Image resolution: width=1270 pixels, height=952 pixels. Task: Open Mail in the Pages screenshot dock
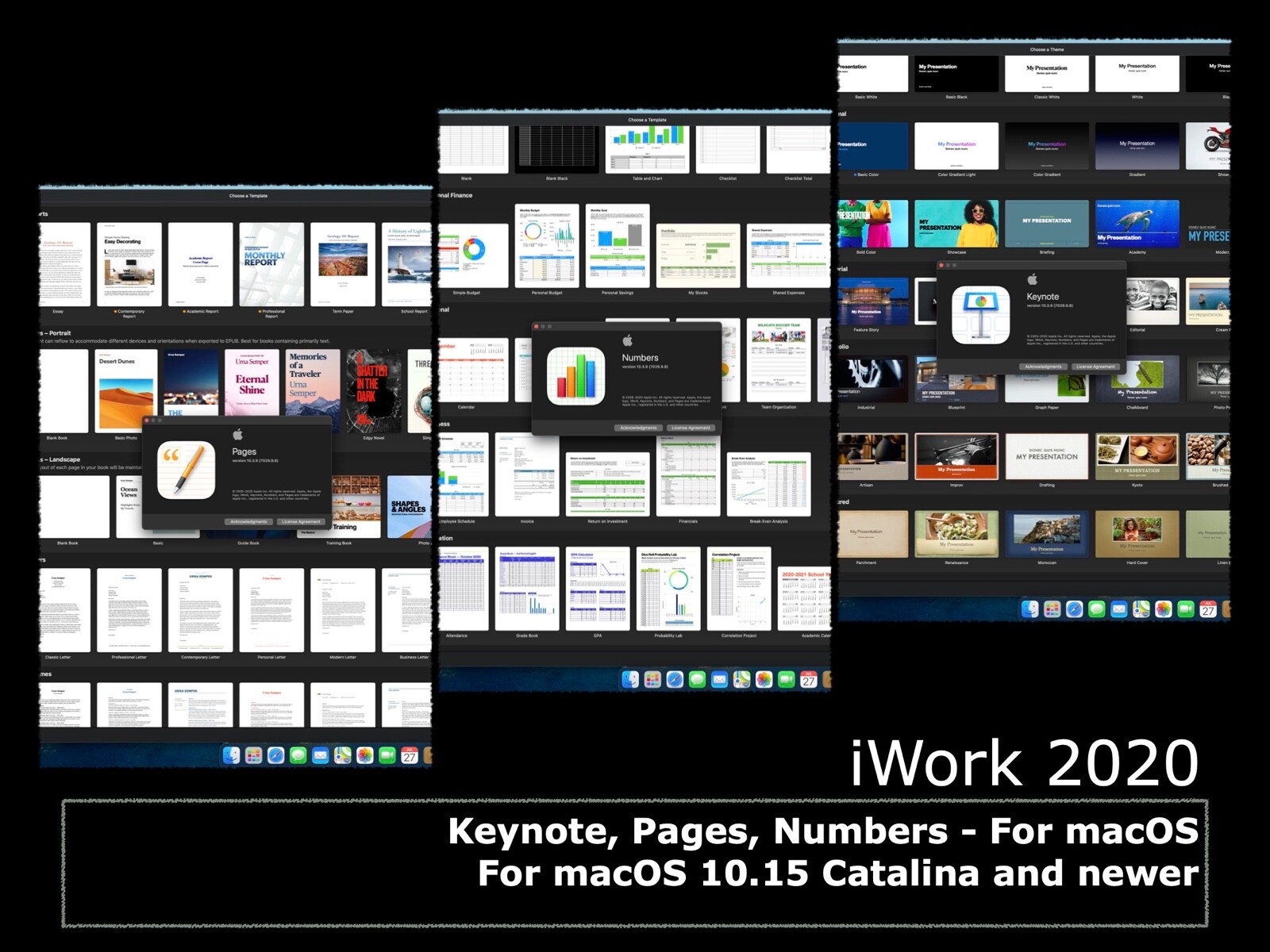tap(320, 755)
